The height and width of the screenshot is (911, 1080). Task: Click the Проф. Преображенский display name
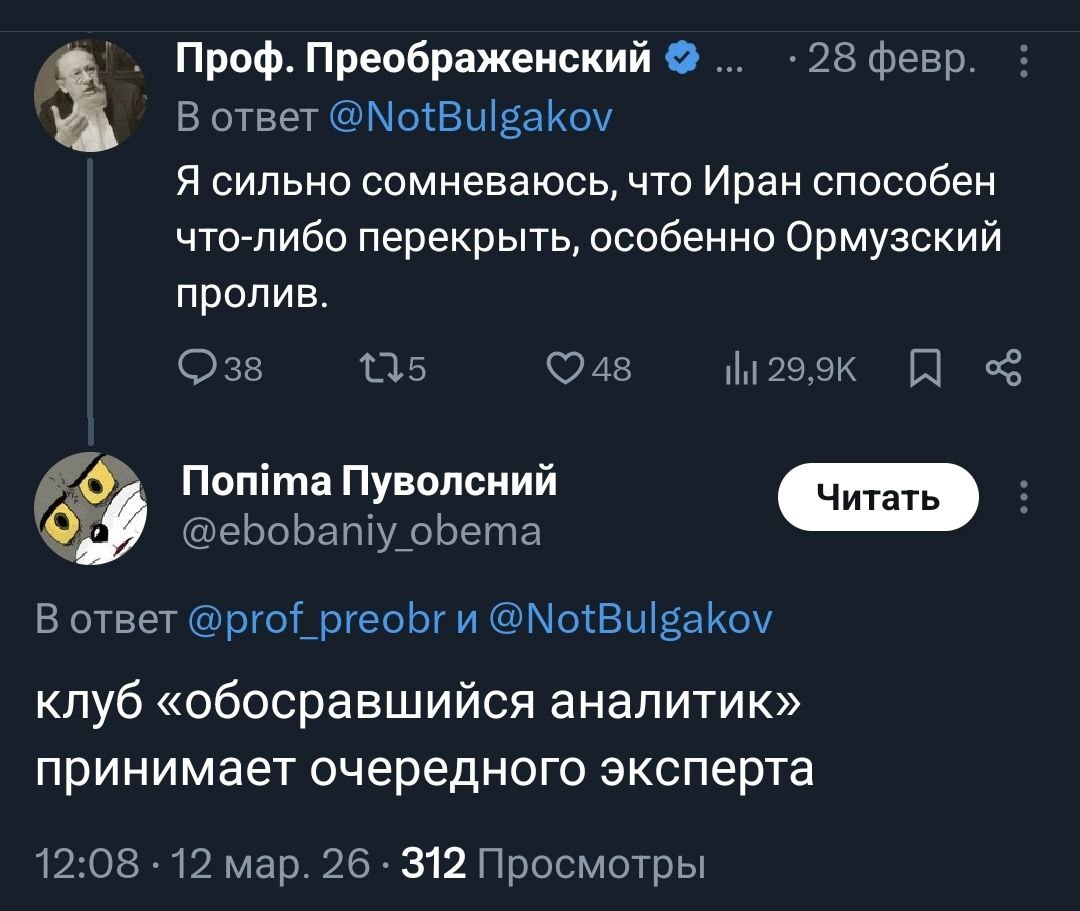coord(415,61)
